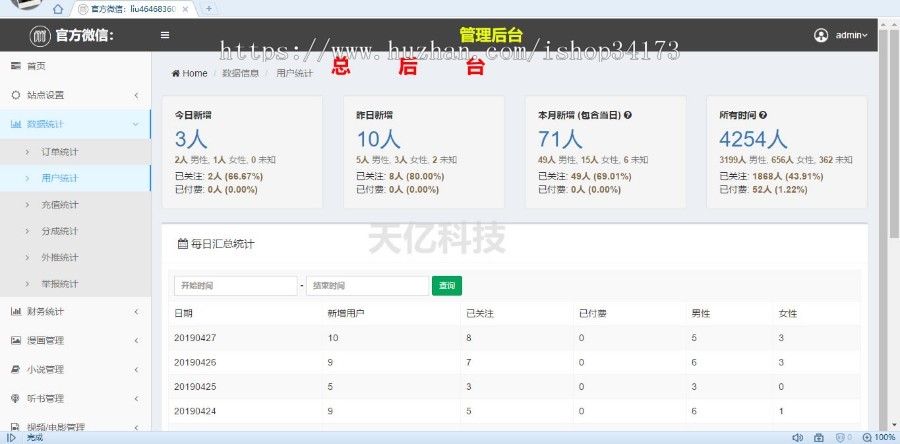Go to Home breadcrumb link
Viewport: 900px width, 444px height.
[189, 73]
